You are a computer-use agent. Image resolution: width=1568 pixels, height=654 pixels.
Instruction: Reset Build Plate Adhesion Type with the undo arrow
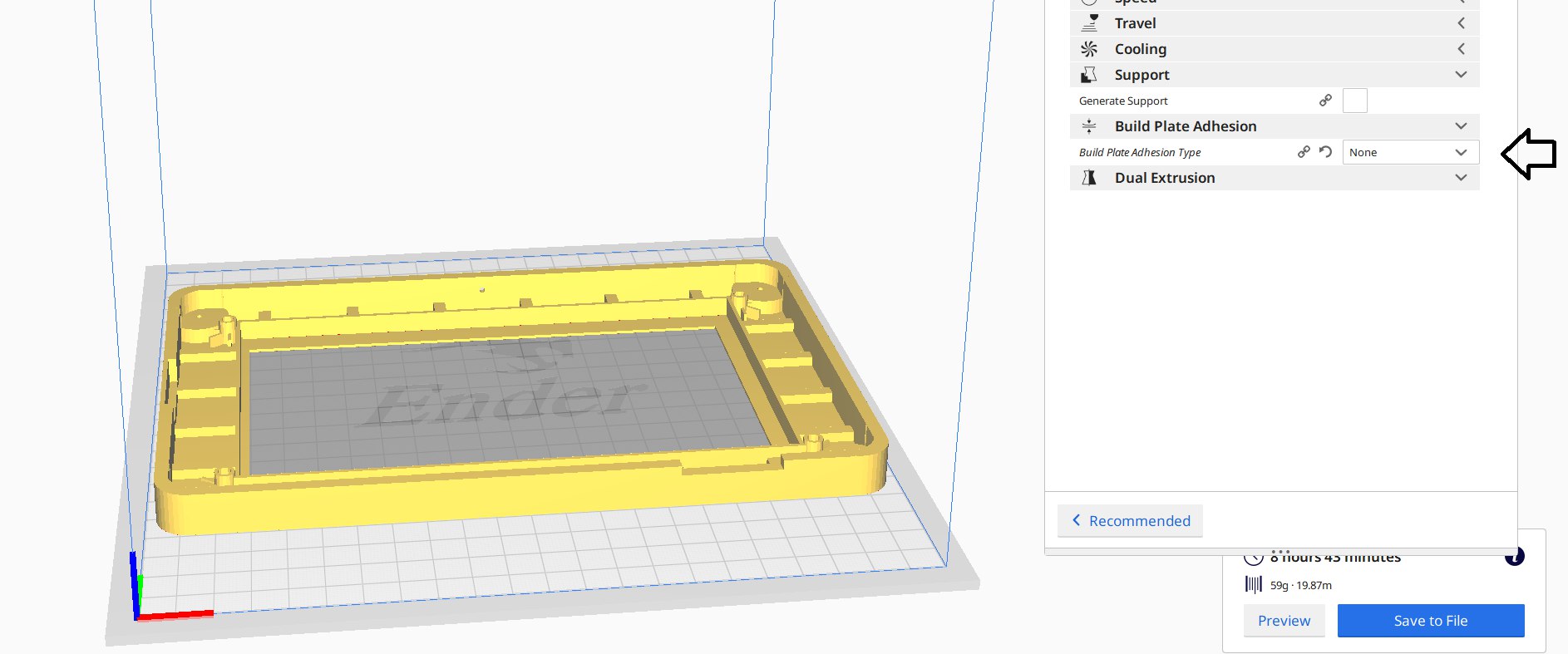click(x=1326, y=152)
